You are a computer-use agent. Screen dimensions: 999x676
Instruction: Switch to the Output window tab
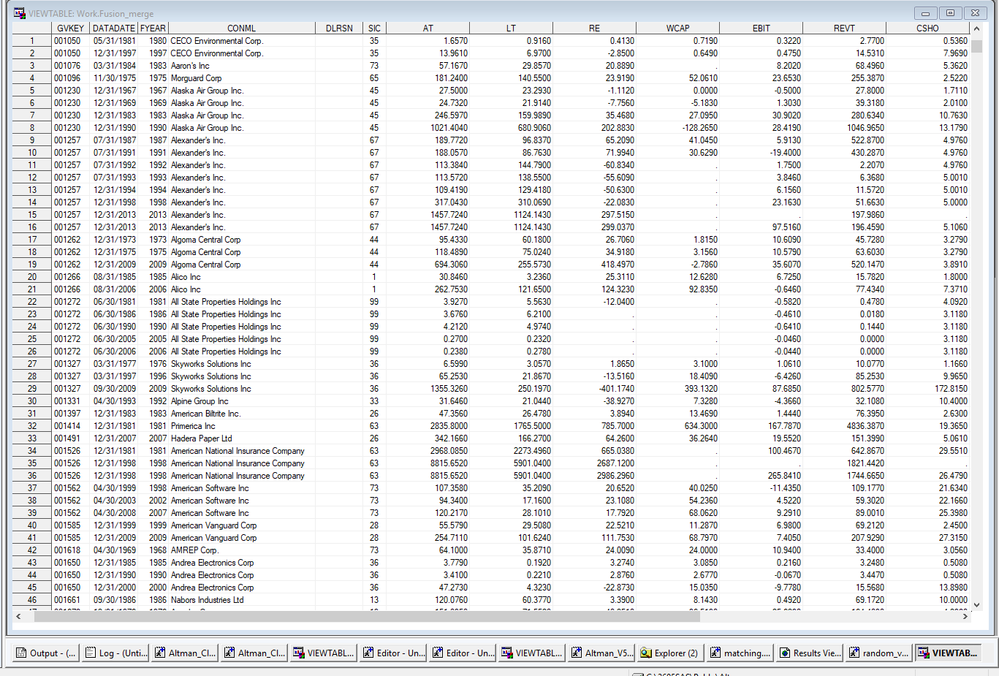[47, 653]
